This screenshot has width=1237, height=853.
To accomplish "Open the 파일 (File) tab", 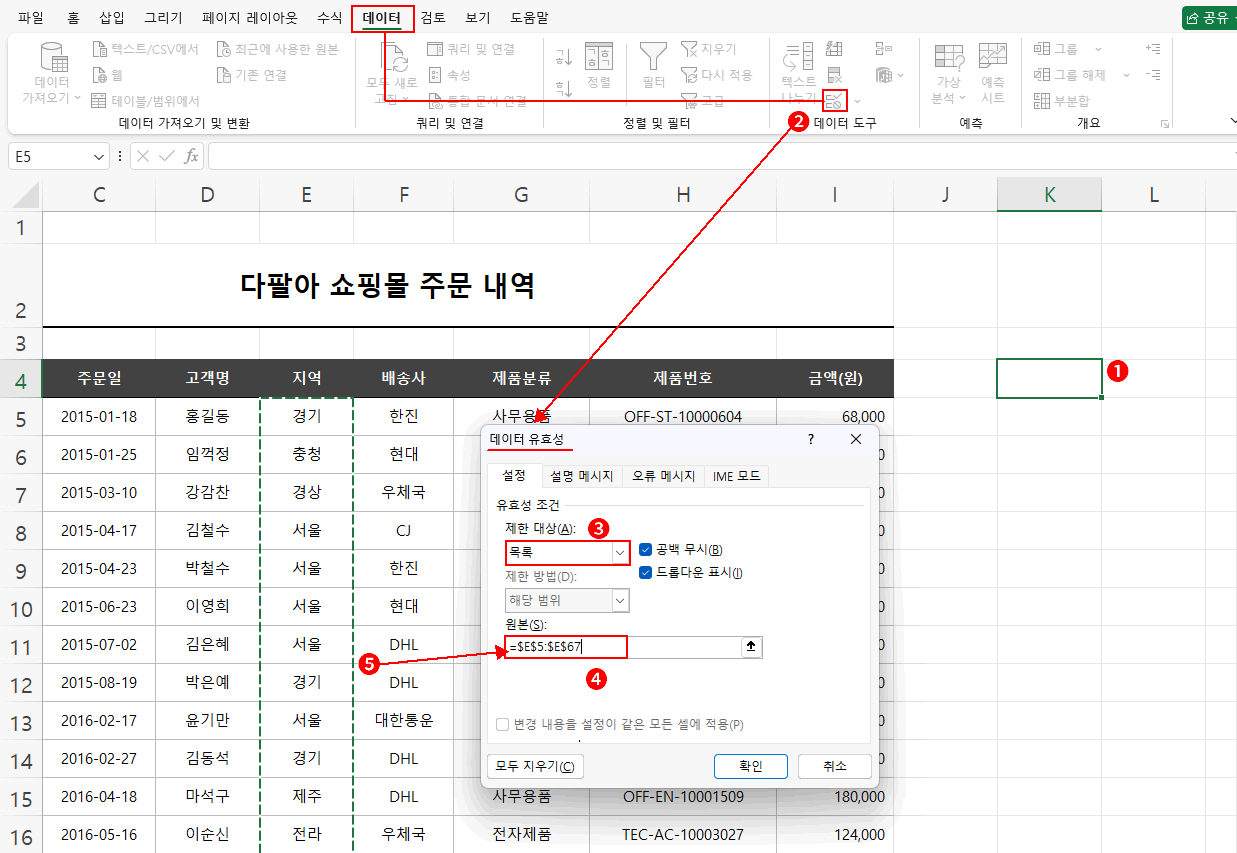I will pyautogui.click(x=31, y=18).
